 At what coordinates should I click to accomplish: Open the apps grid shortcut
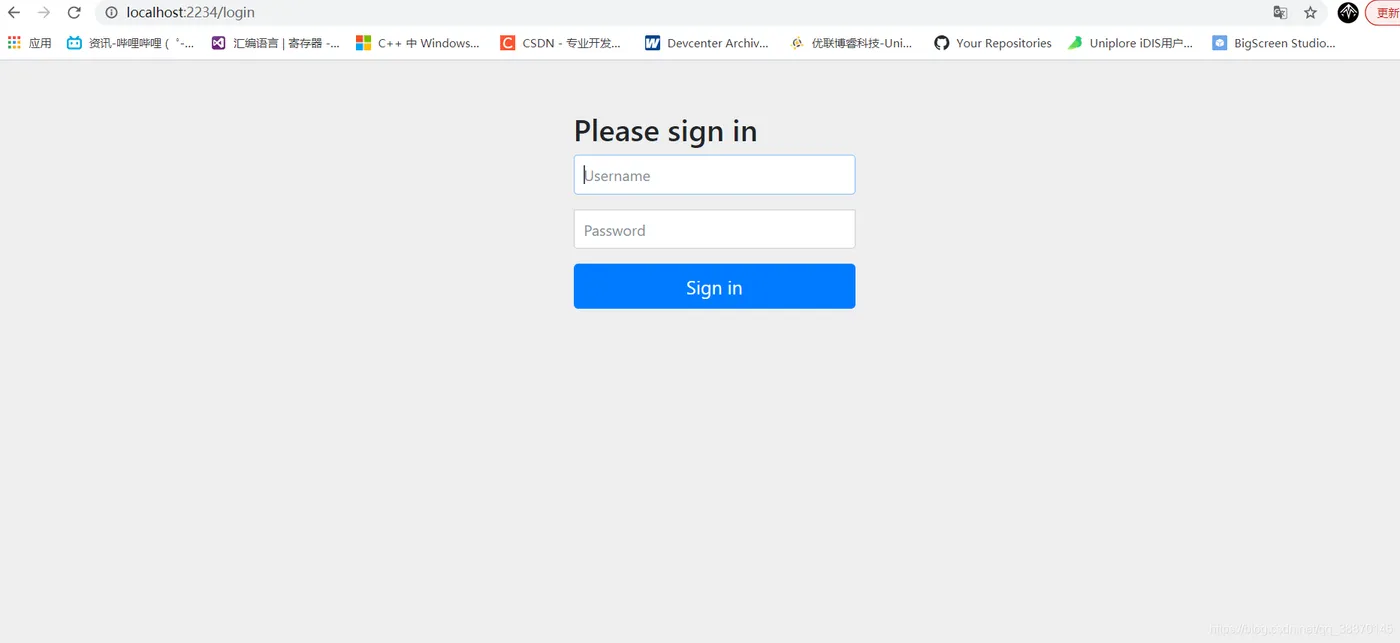30,43
